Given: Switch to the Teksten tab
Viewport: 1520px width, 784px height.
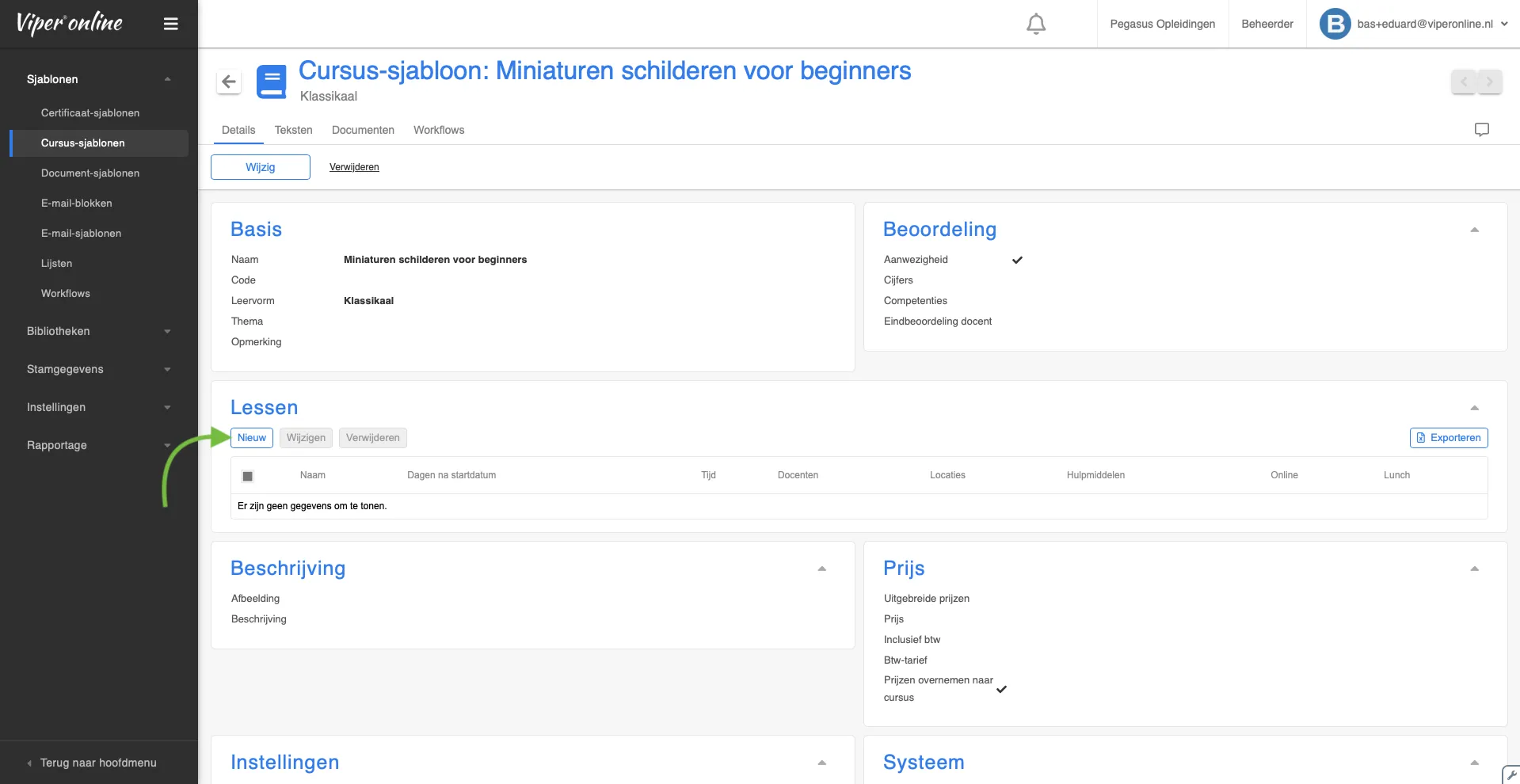Looking at the screenshot, I should [x=293, y=130].
